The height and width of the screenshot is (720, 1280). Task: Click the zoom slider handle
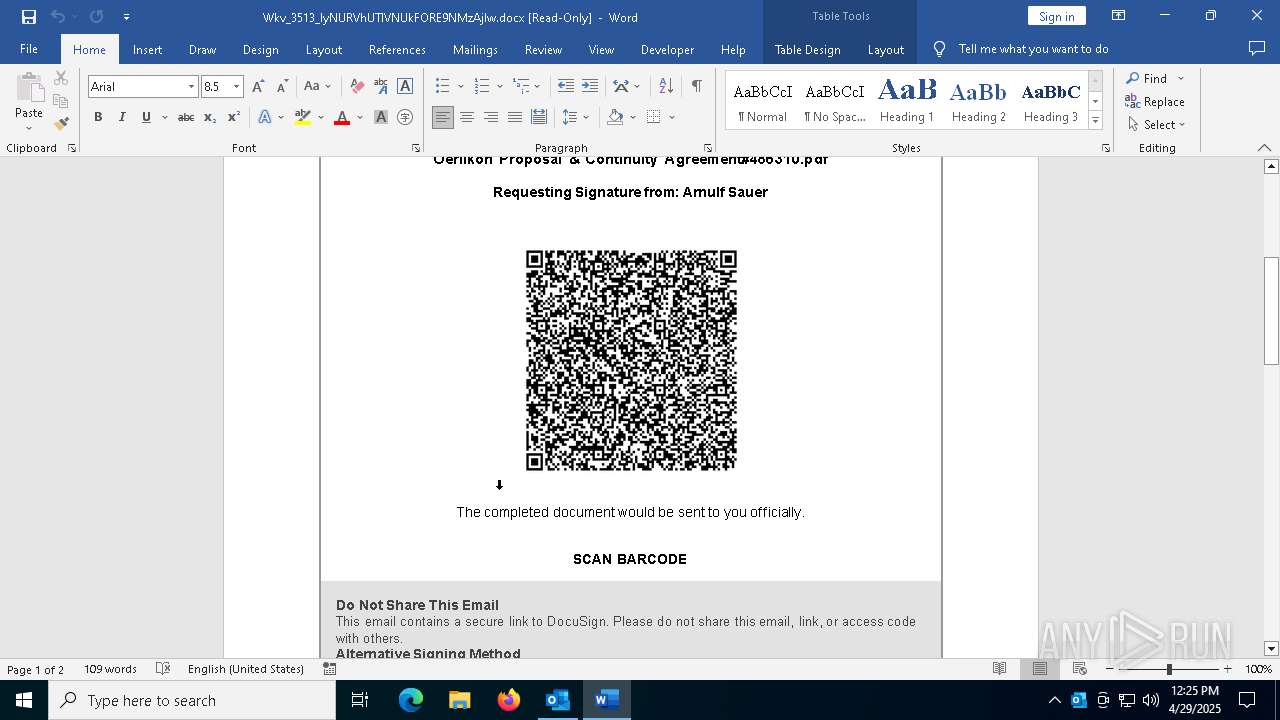pyautogui.click(x=1169, y=669)
